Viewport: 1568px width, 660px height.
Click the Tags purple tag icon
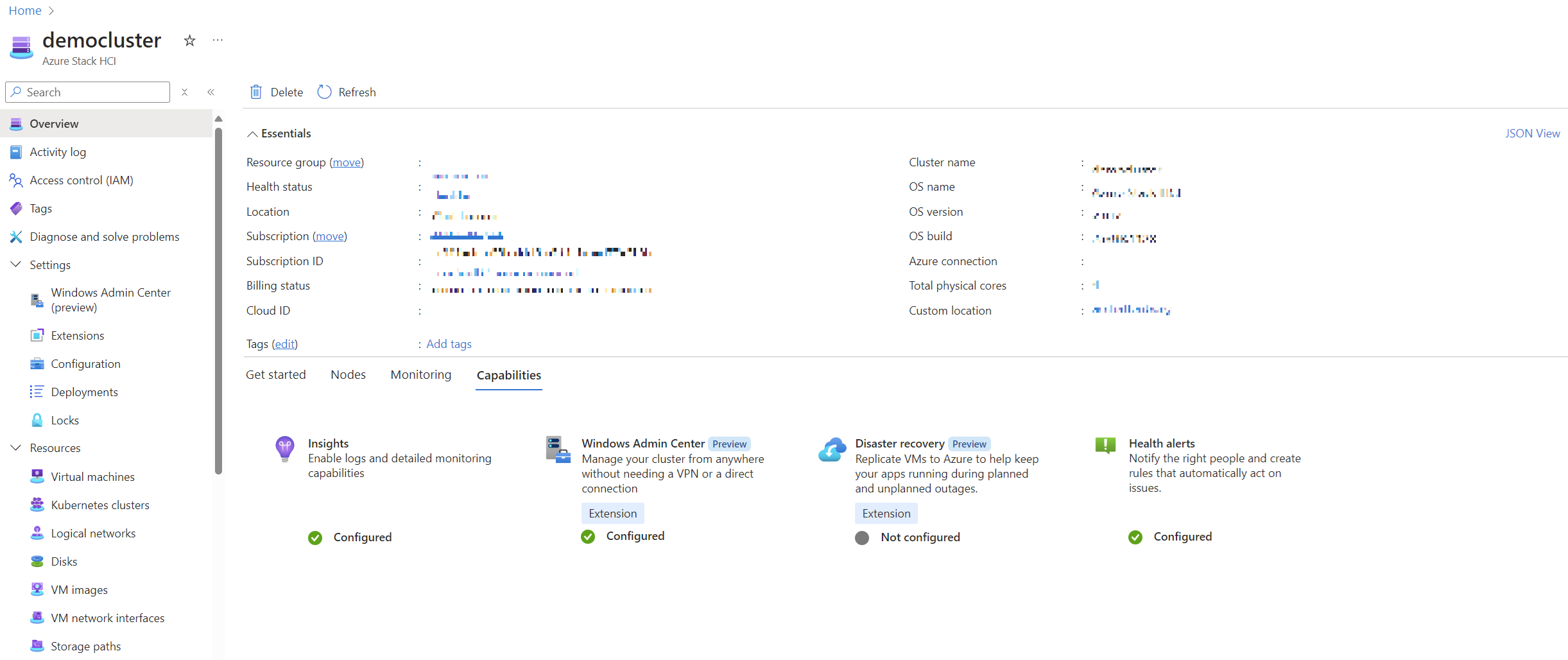tap(16, 209)
